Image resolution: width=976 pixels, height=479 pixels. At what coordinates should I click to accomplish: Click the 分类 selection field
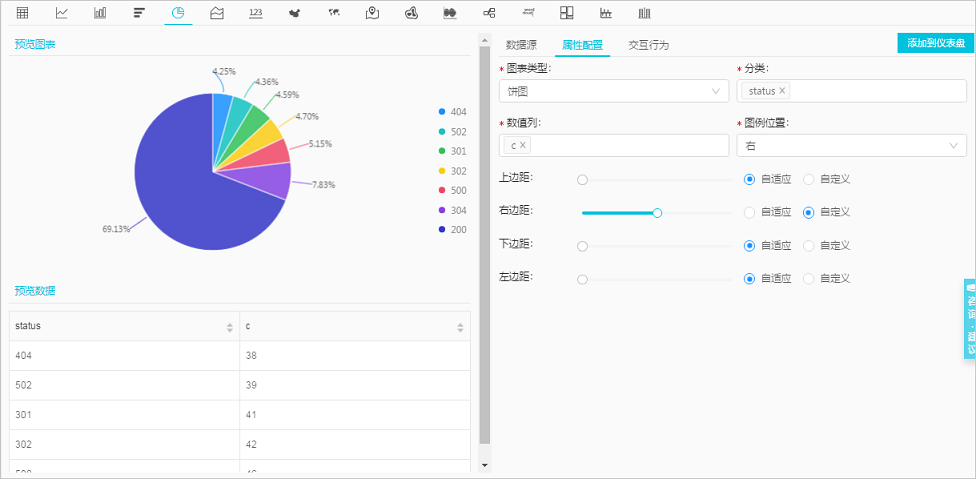pyautogui.click(x=852, y=91)
